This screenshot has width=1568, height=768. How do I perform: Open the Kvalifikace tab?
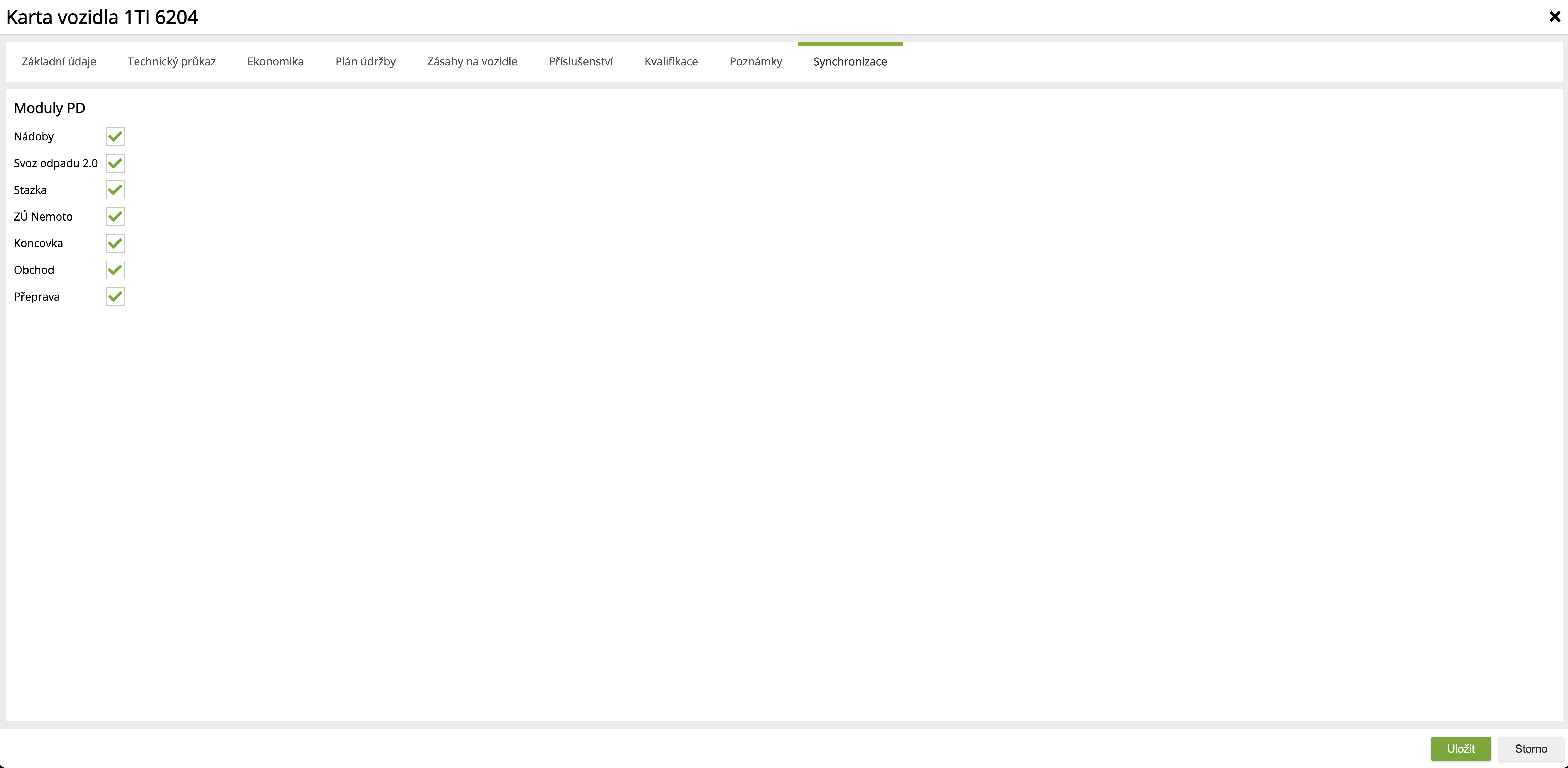671,61
